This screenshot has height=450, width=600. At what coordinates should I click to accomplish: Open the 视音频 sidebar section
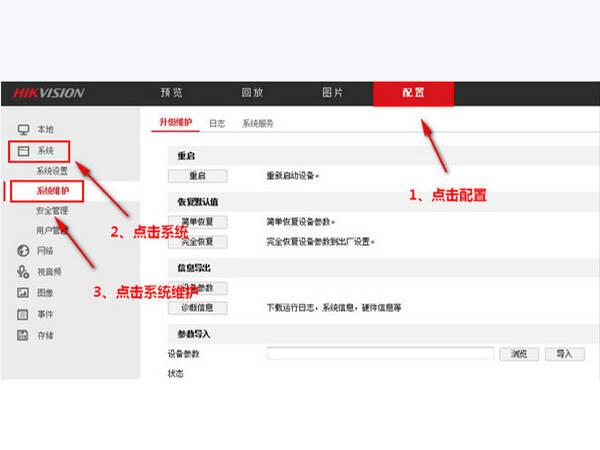tap(49, 272)
